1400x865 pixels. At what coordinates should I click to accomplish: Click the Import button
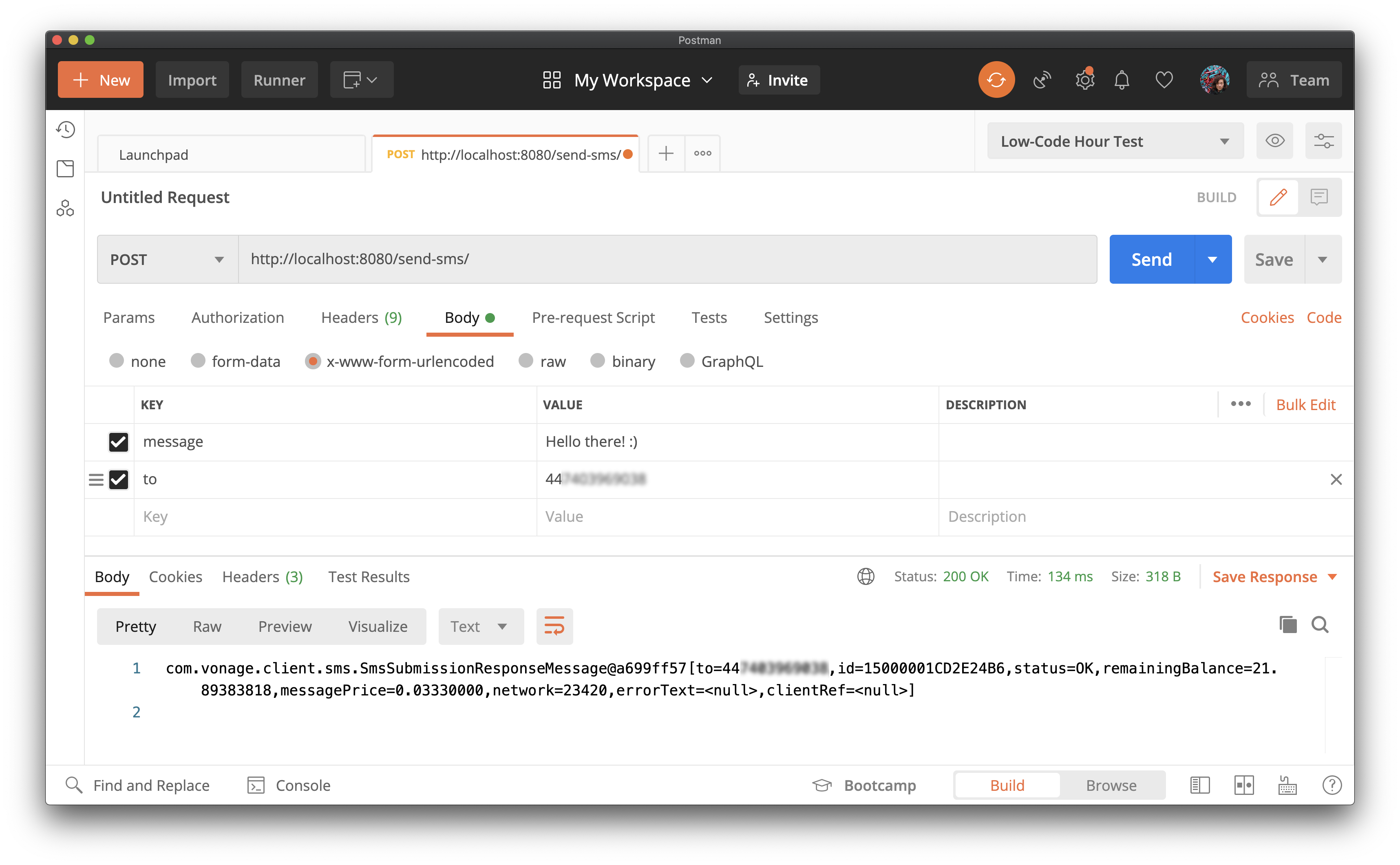coord(192,79)
